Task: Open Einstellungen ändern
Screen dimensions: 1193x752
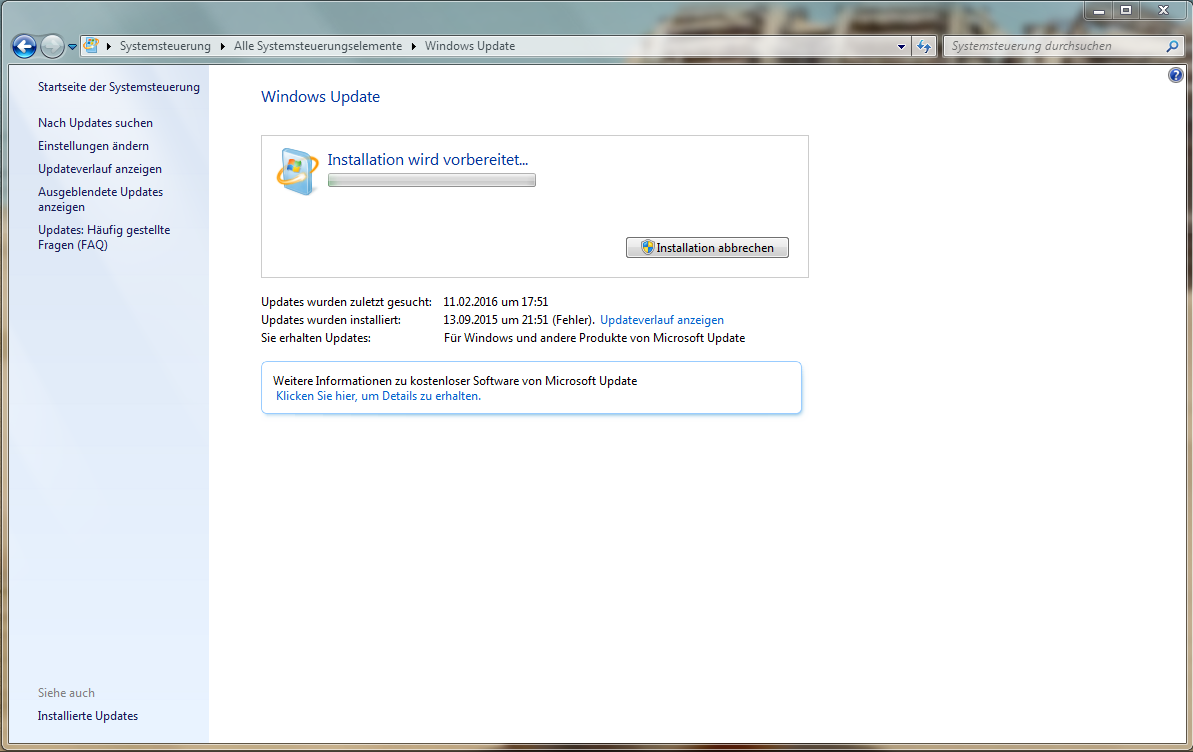Action: coord(94,145)
